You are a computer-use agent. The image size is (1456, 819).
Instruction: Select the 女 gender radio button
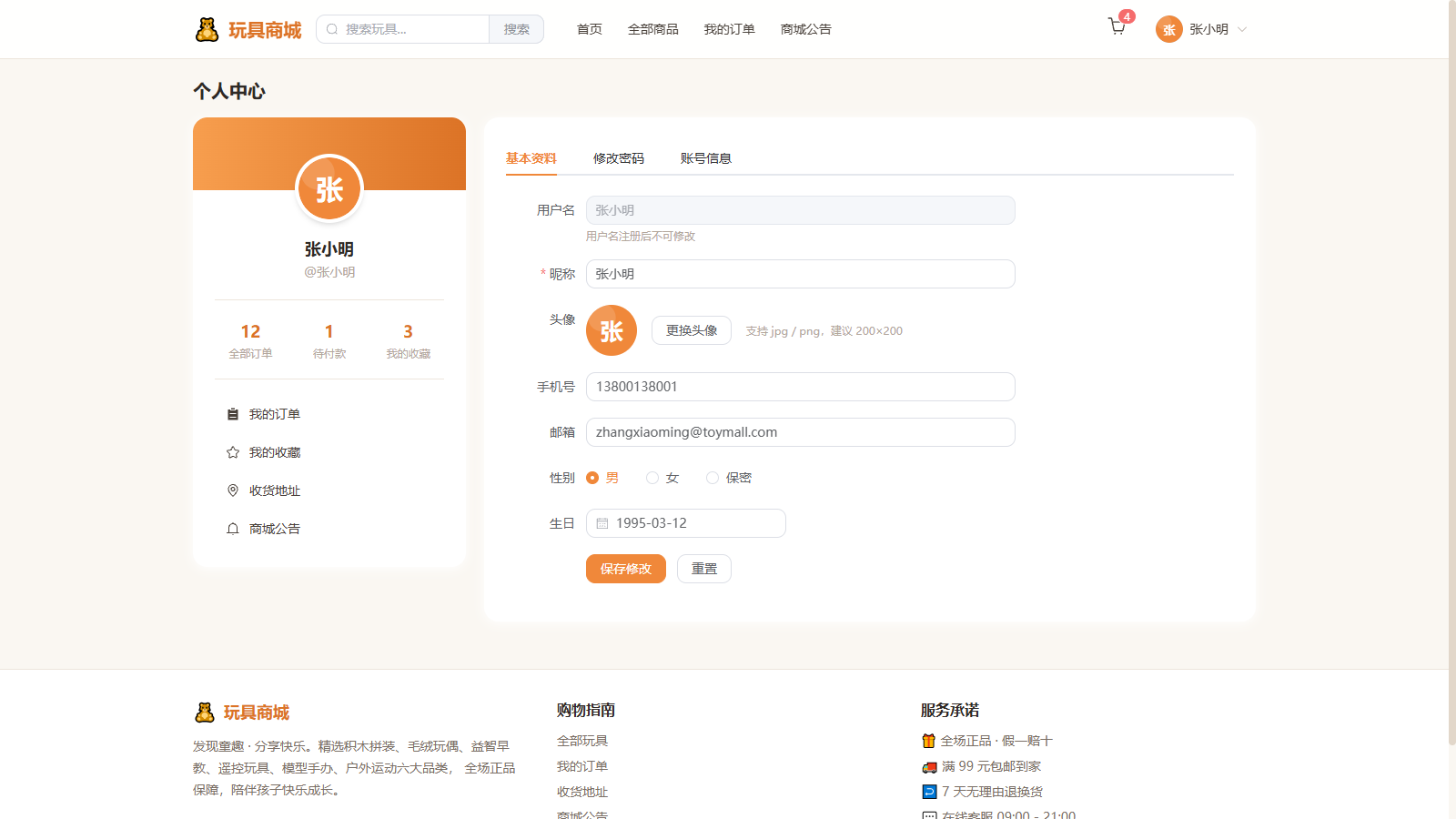click(652, 478)
